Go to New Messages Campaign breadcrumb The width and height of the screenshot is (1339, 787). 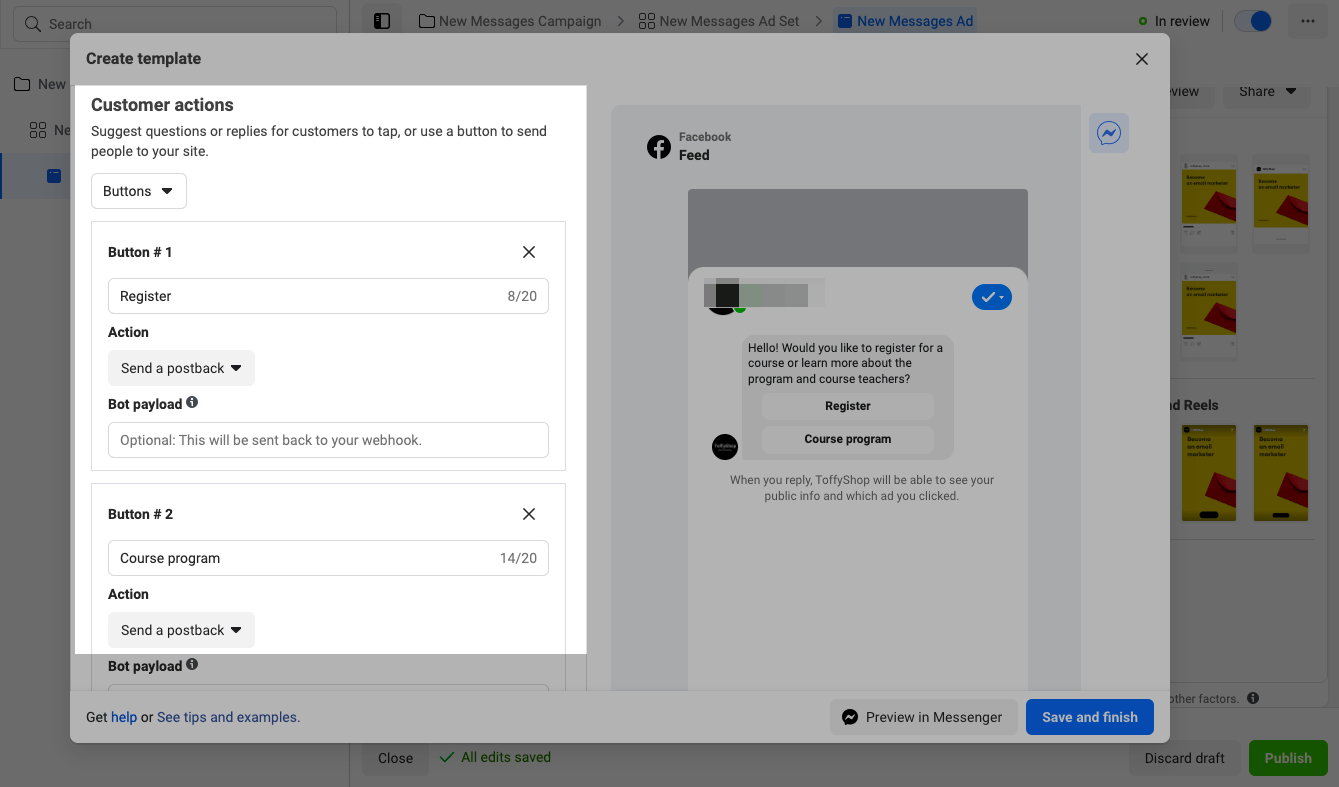(x=510, y=21)
